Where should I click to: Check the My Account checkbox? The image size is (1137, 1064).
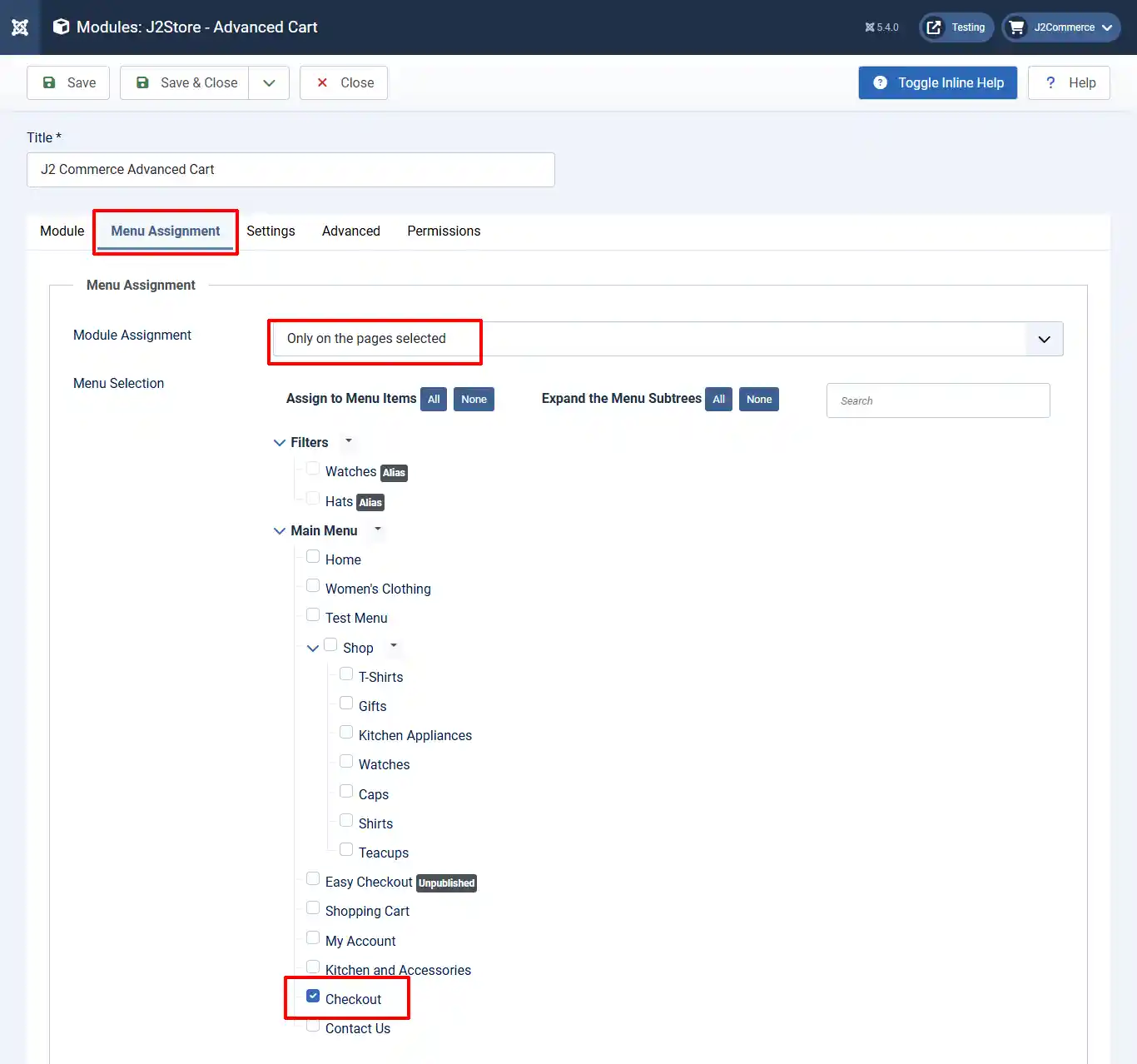click(x=313, y=937)
